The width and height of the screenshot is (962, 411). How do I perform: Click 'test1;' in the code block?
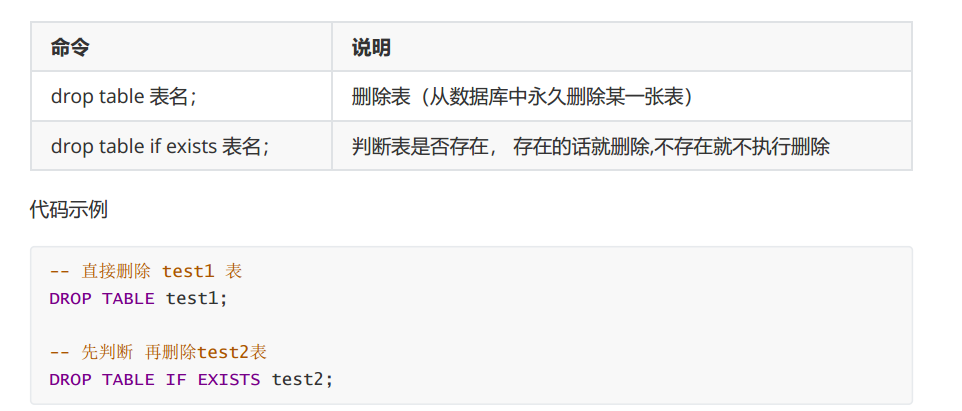click(197, 299)
